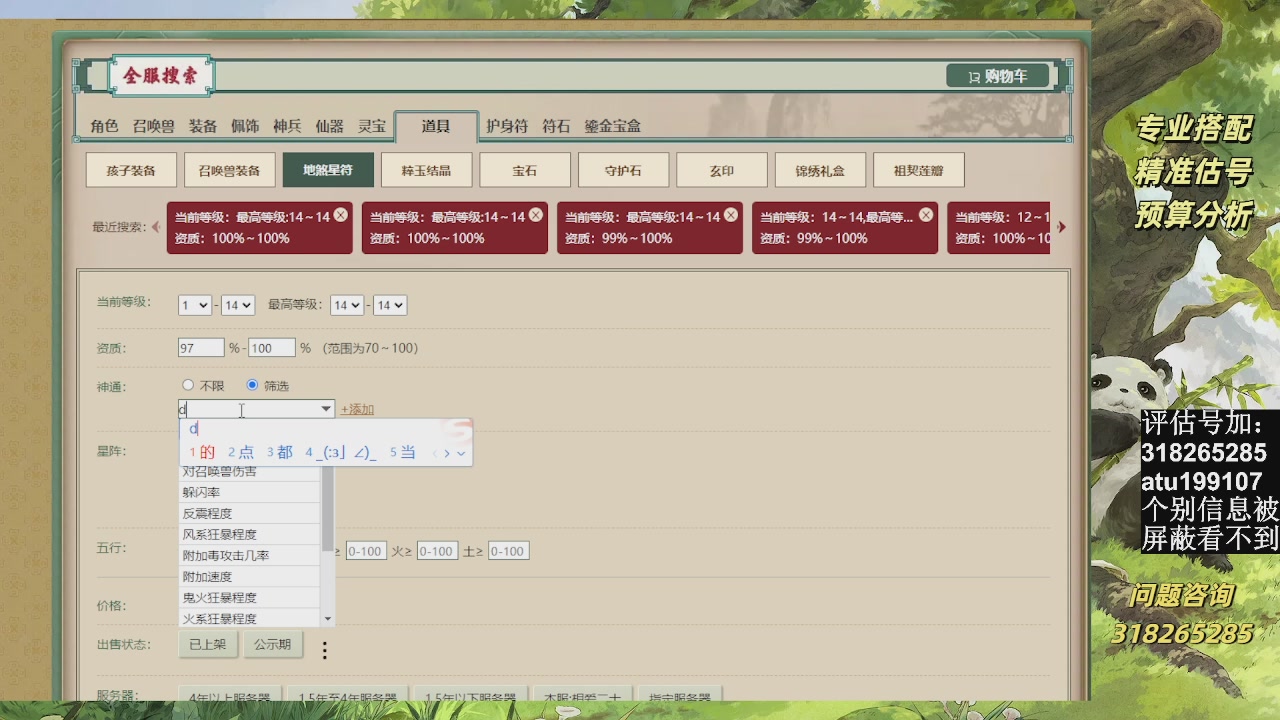
Task: Remove the first recent search tag
Action: pos(341,215)
